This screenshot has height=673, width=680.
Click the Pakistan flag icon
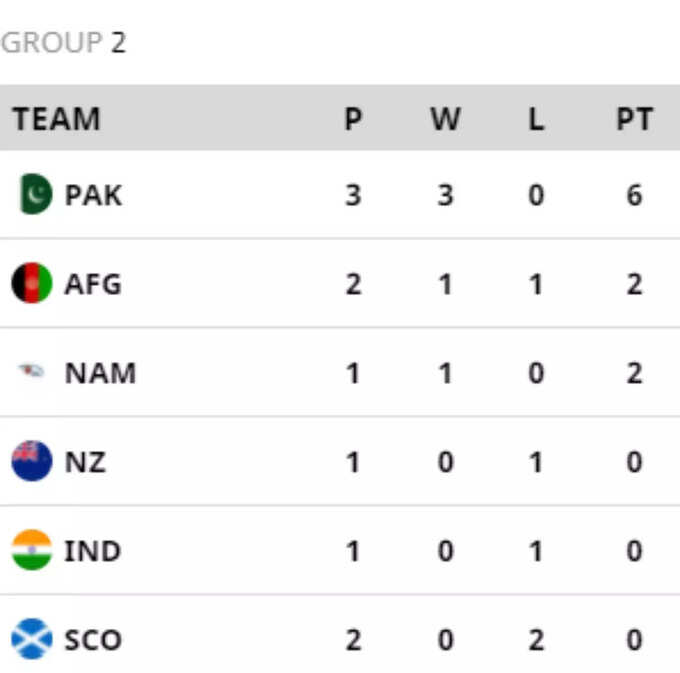(x=36, y=194)
